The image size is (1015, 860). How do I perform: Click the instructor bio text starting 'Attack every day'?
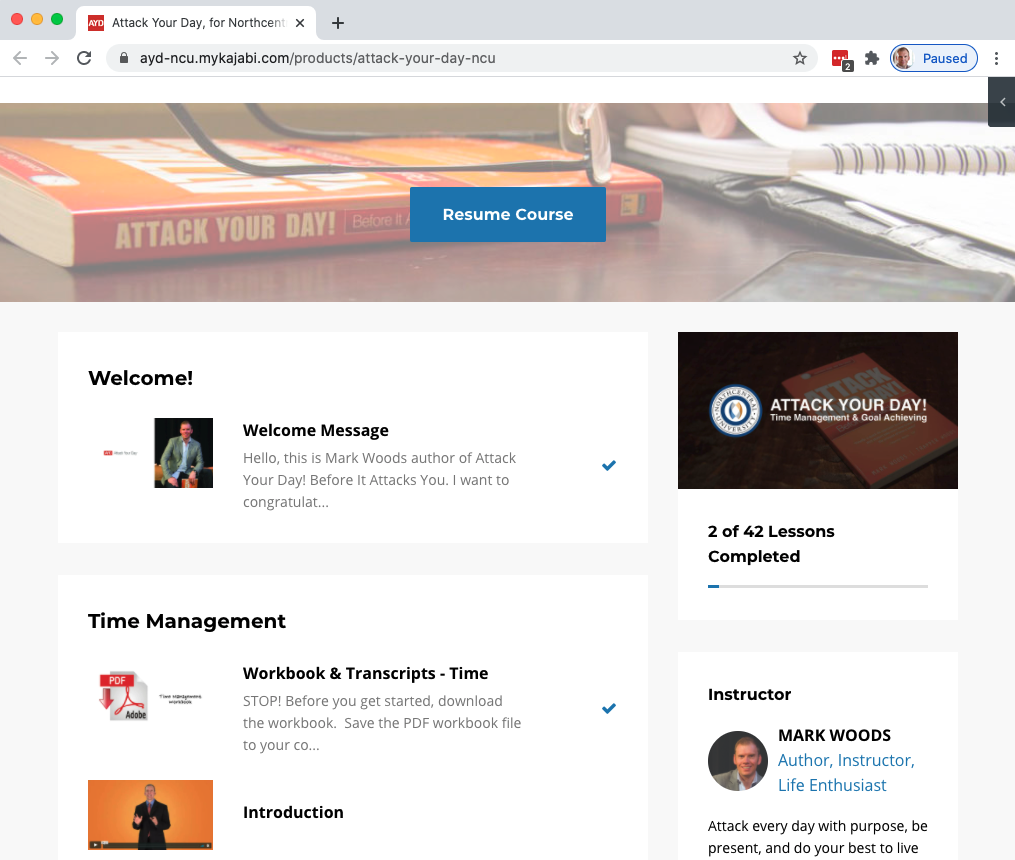click(818, 837)
